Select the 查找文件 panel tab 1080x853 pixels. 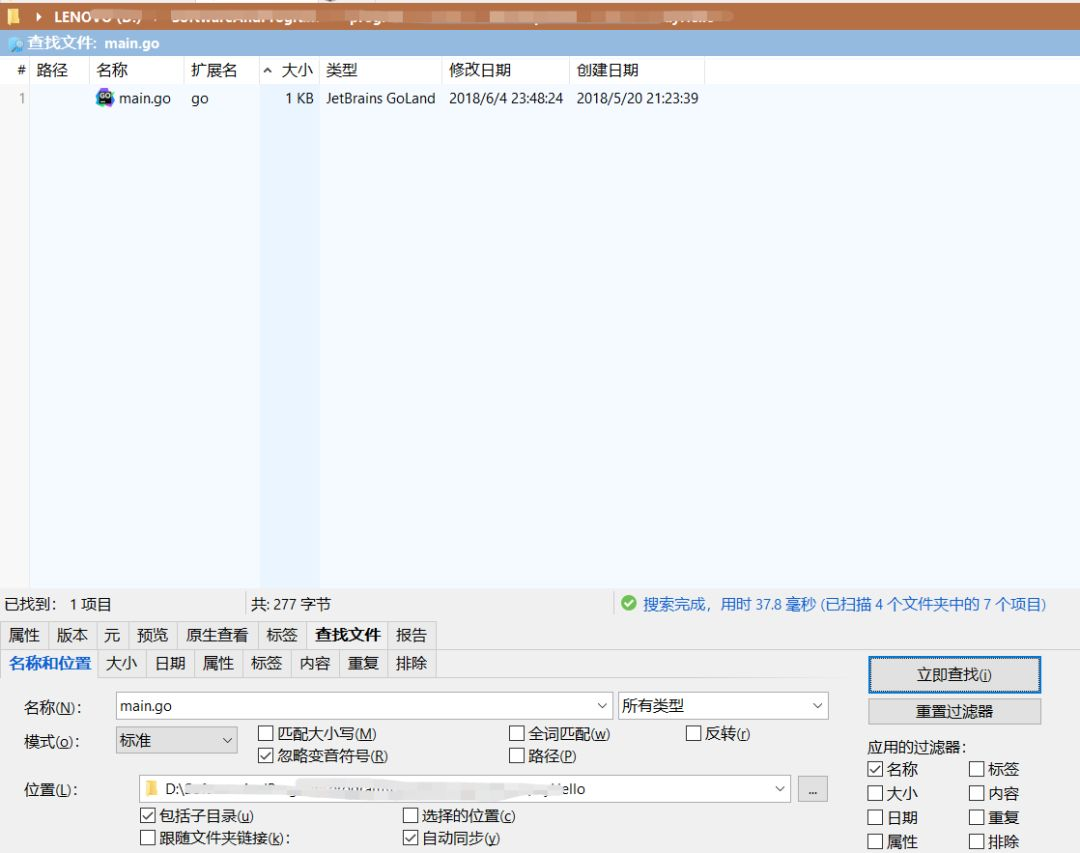(x=347, y=635)
